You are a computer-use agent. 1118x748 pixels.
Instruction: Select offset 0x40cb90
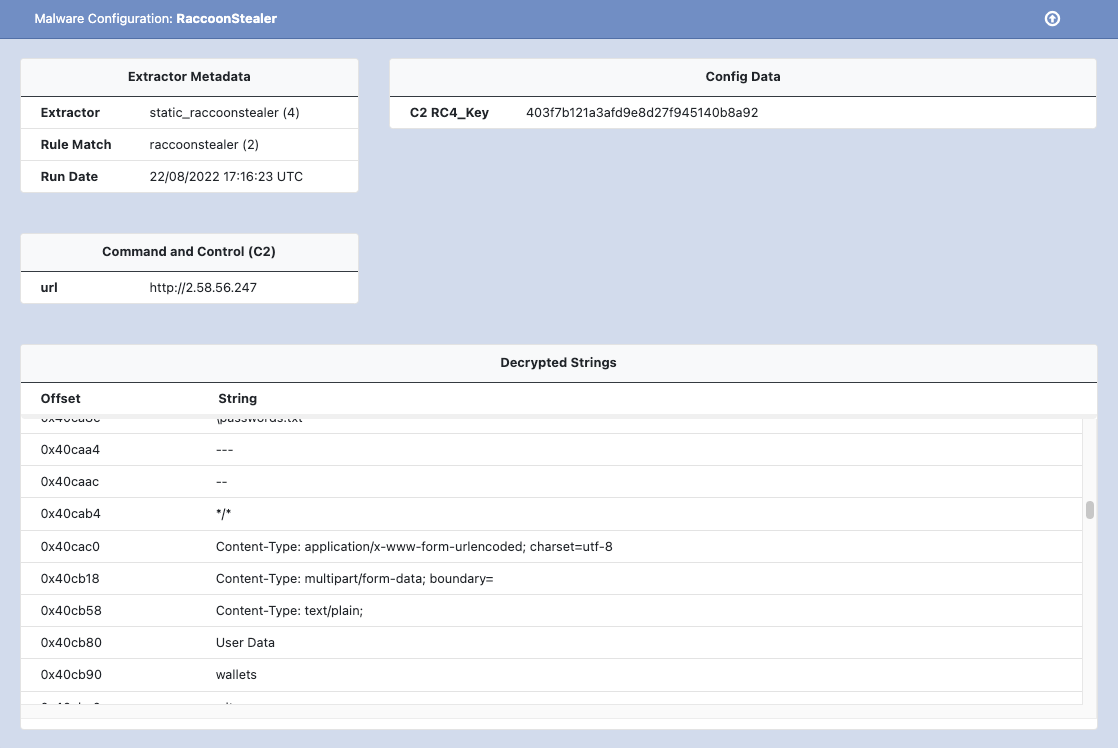click(71, 675)
